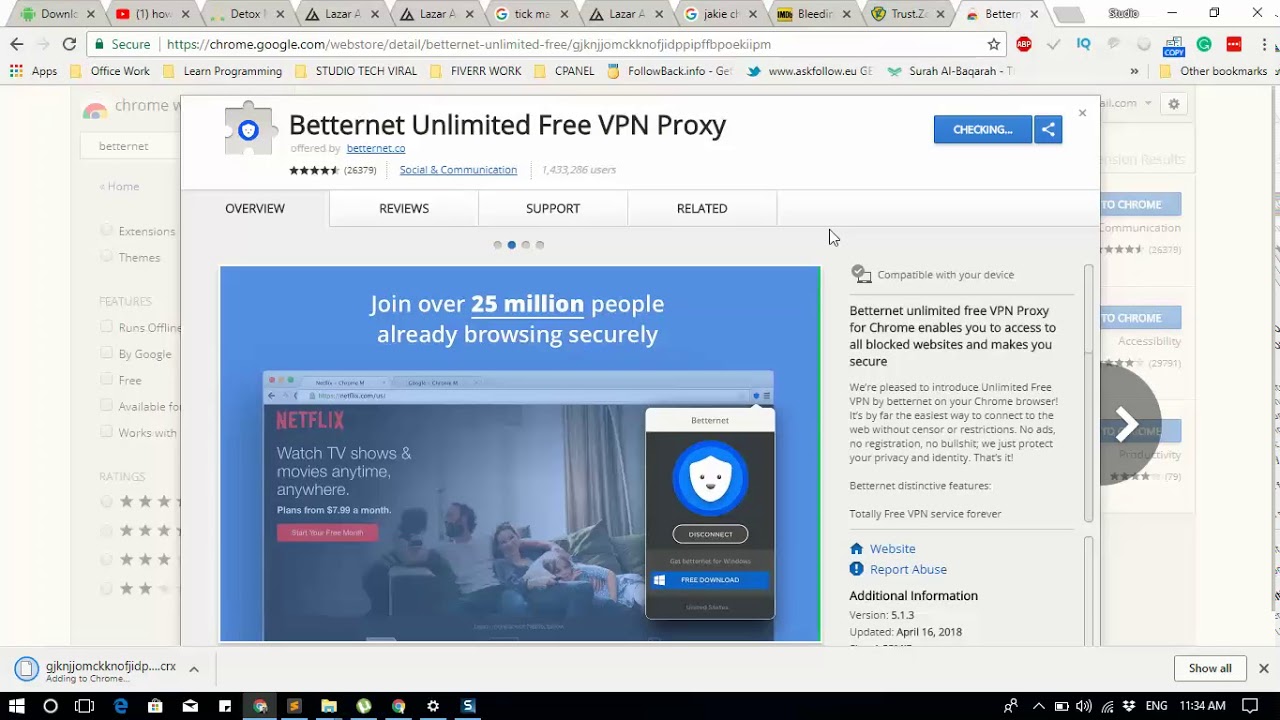Open the SUPPORT tab
Screen dimensions: 1280x720
click(553, 208)
